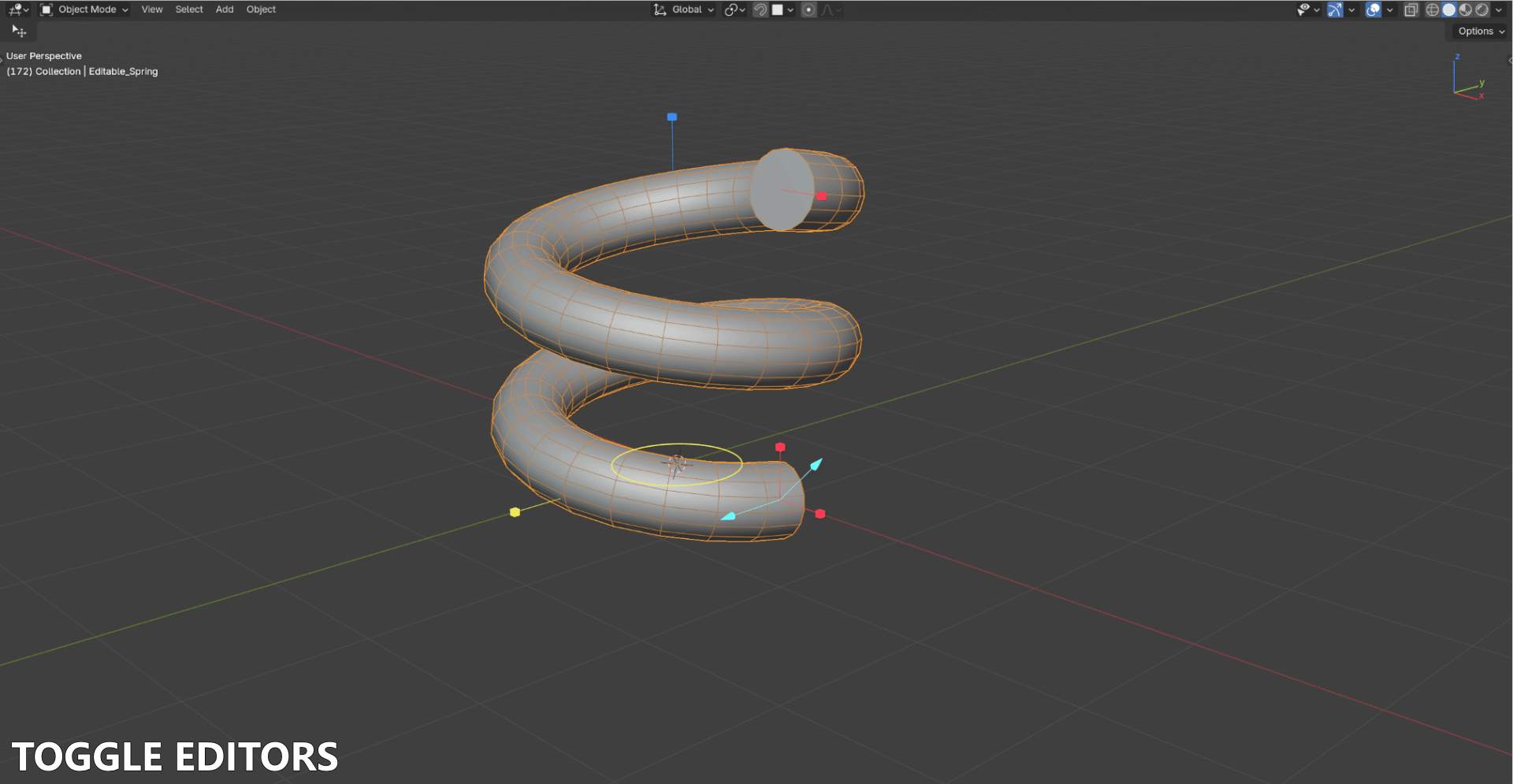Click the Z axis on the navigation gizmo
The height and width of the screenshot is (784, 1513).
[x=1457, y=57]
